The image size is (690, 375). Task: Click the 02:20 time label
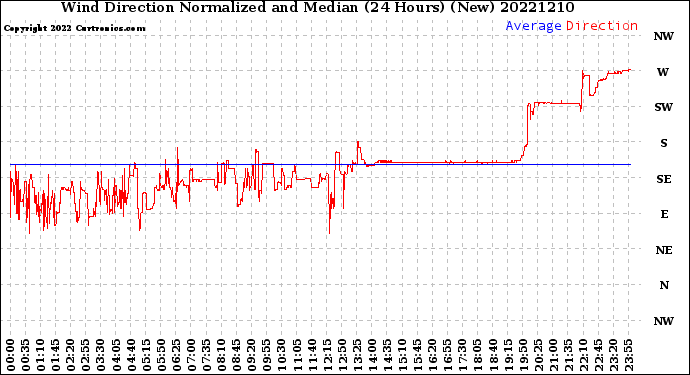point(71,356)
